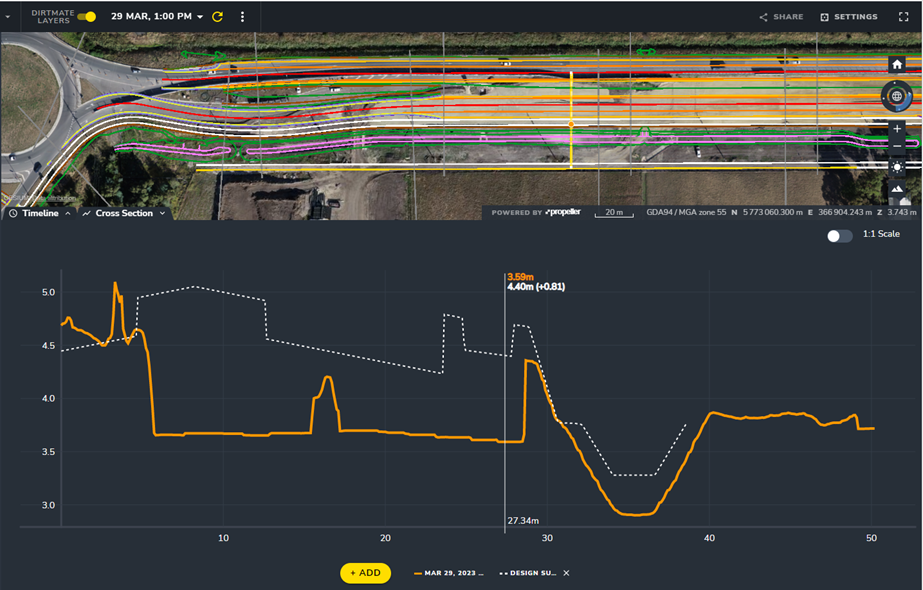This screenshot has height=590, width=923.
Task: Click the brightness sun icon on map
Action: click(896, 167)
